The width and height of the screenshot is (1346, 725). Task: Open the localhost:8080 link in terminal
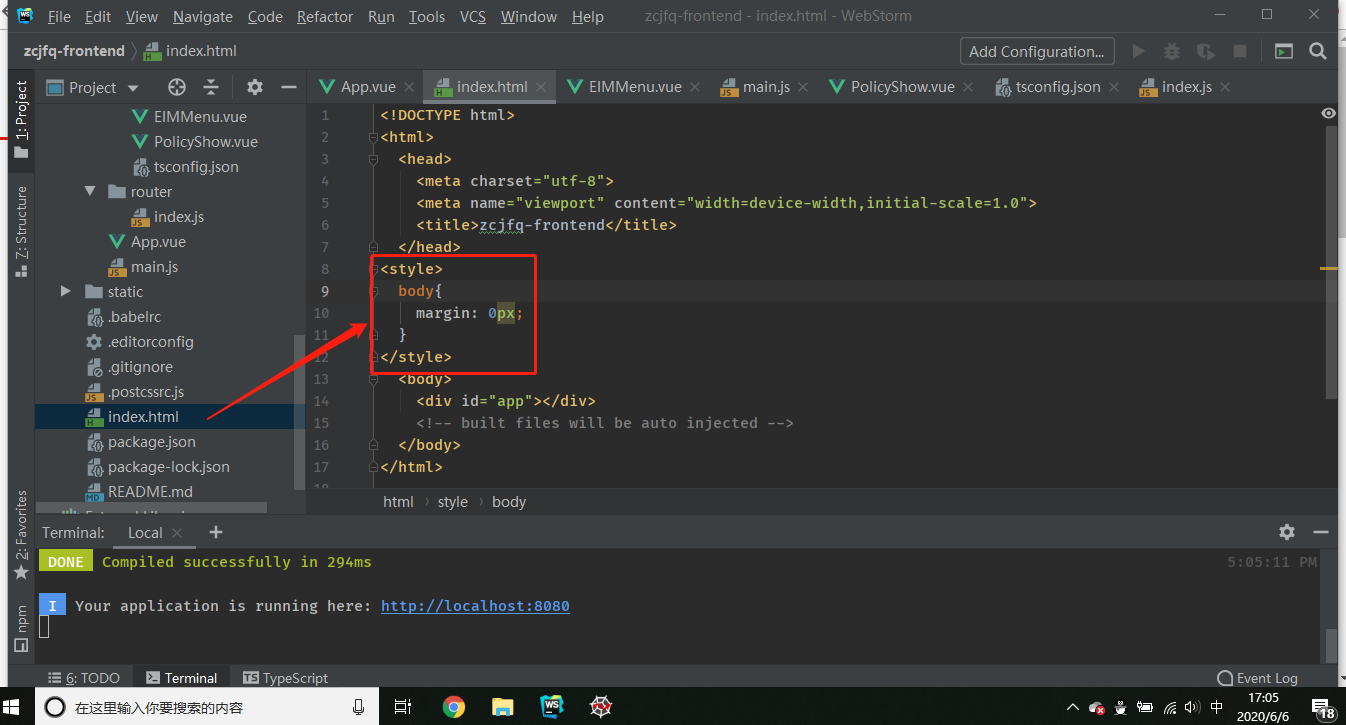474,605
